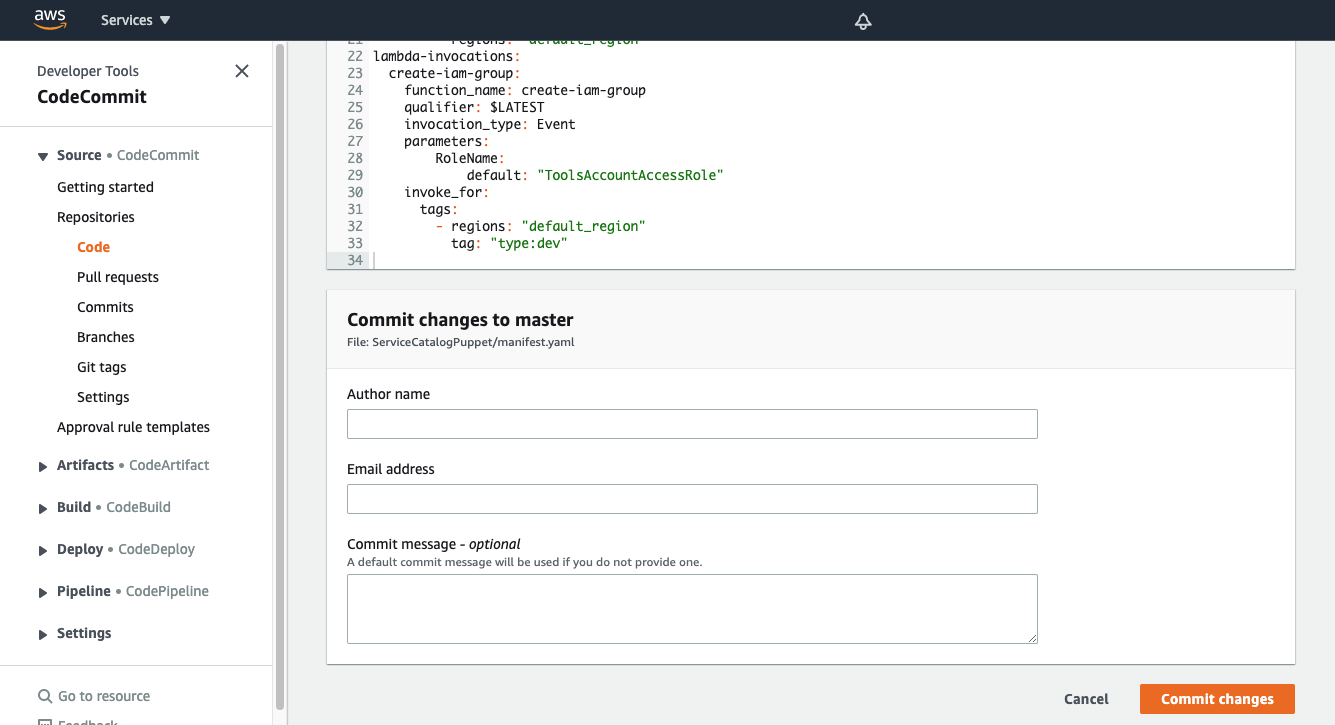Screen dimensions: 1335x725
Task: Open Pull requests
Action: pyautogui.click(x=118, y=277)
